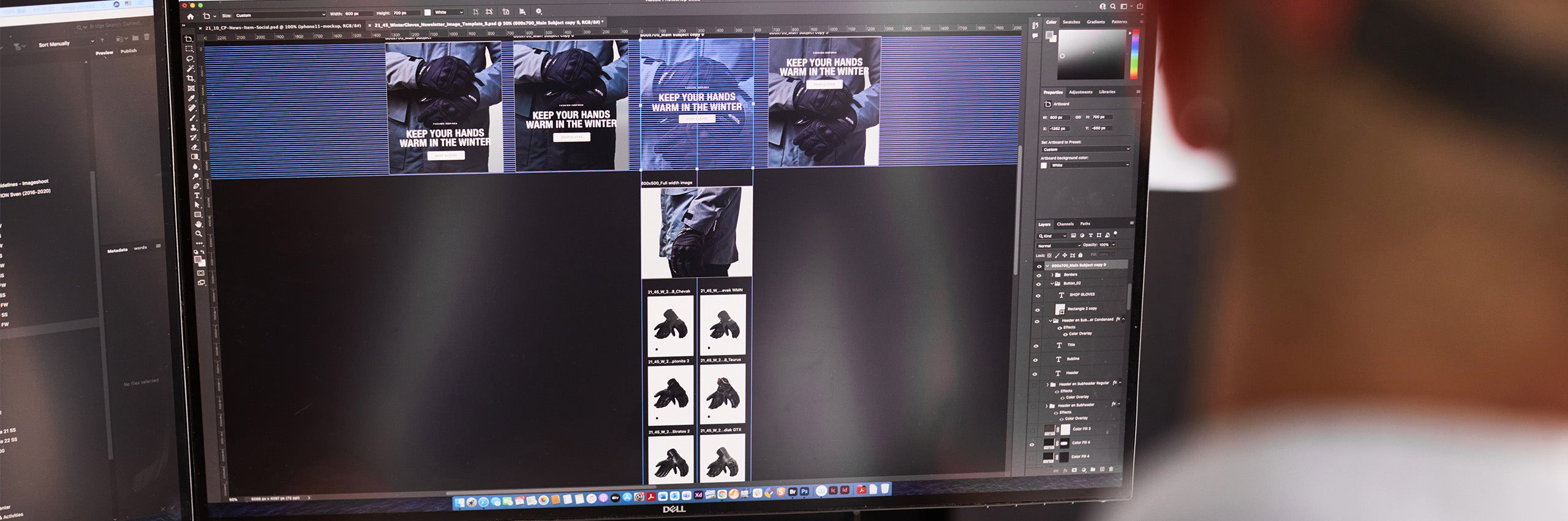
Task: Select the Horizontal Type tool
Action: coord(197,196)
